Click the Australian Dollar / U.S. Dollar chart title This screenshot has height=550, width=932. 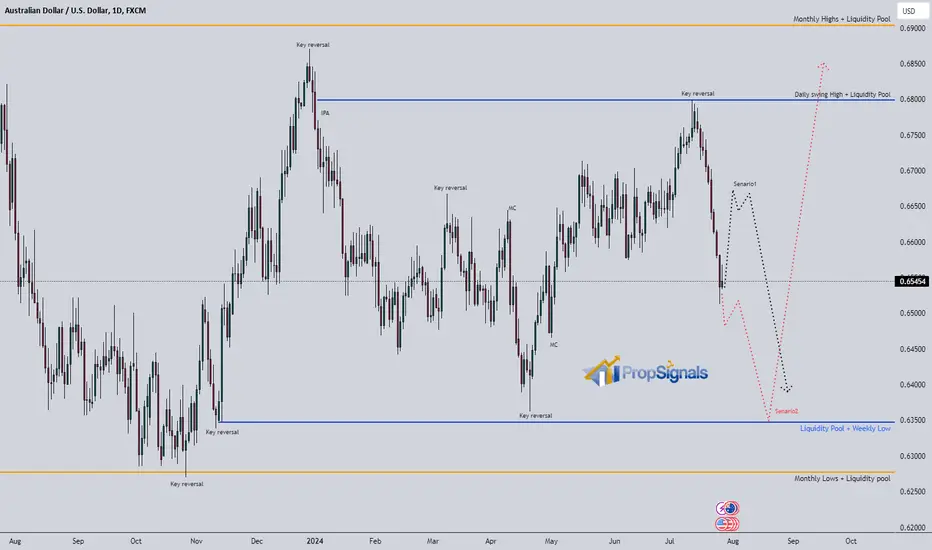[75, 10]
